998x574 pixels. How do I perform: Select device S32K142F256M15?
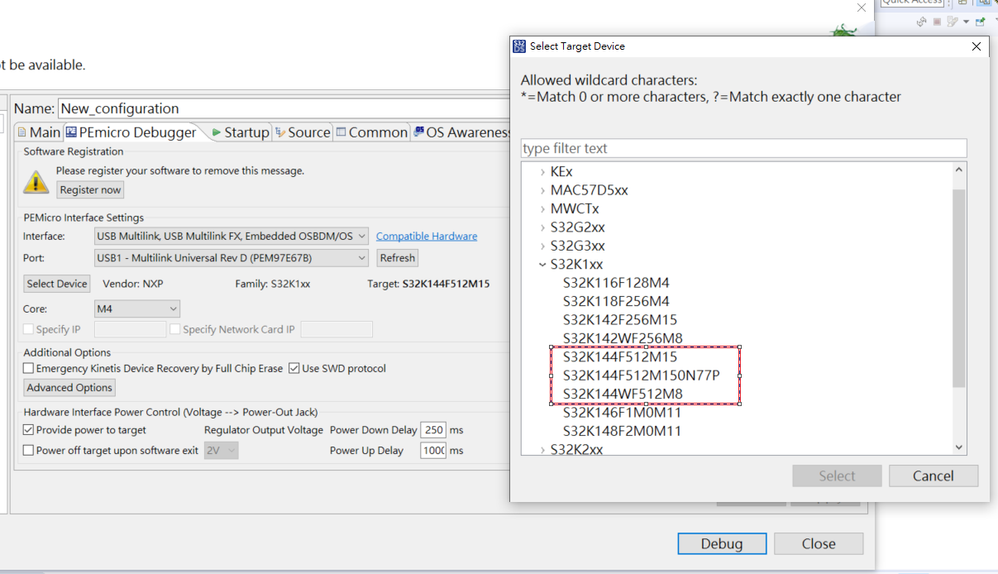(x=619, y=319)
